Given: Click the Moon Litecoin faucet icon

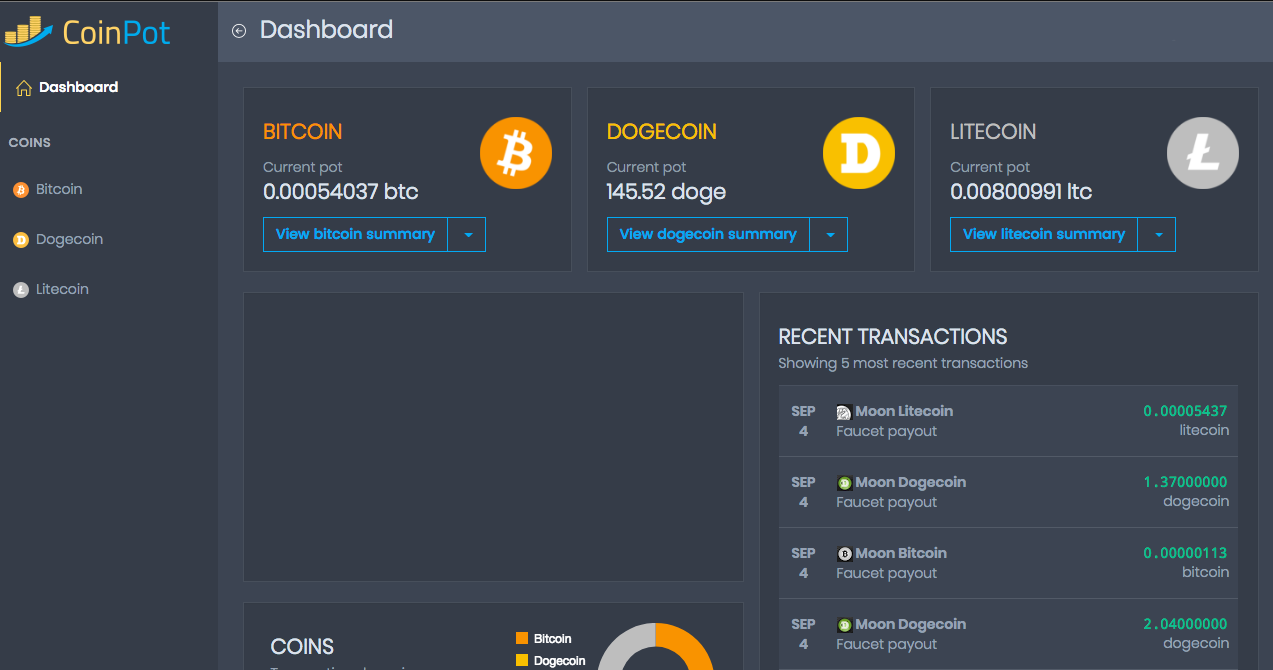Looking at the screenshot, I should [844, 412].
